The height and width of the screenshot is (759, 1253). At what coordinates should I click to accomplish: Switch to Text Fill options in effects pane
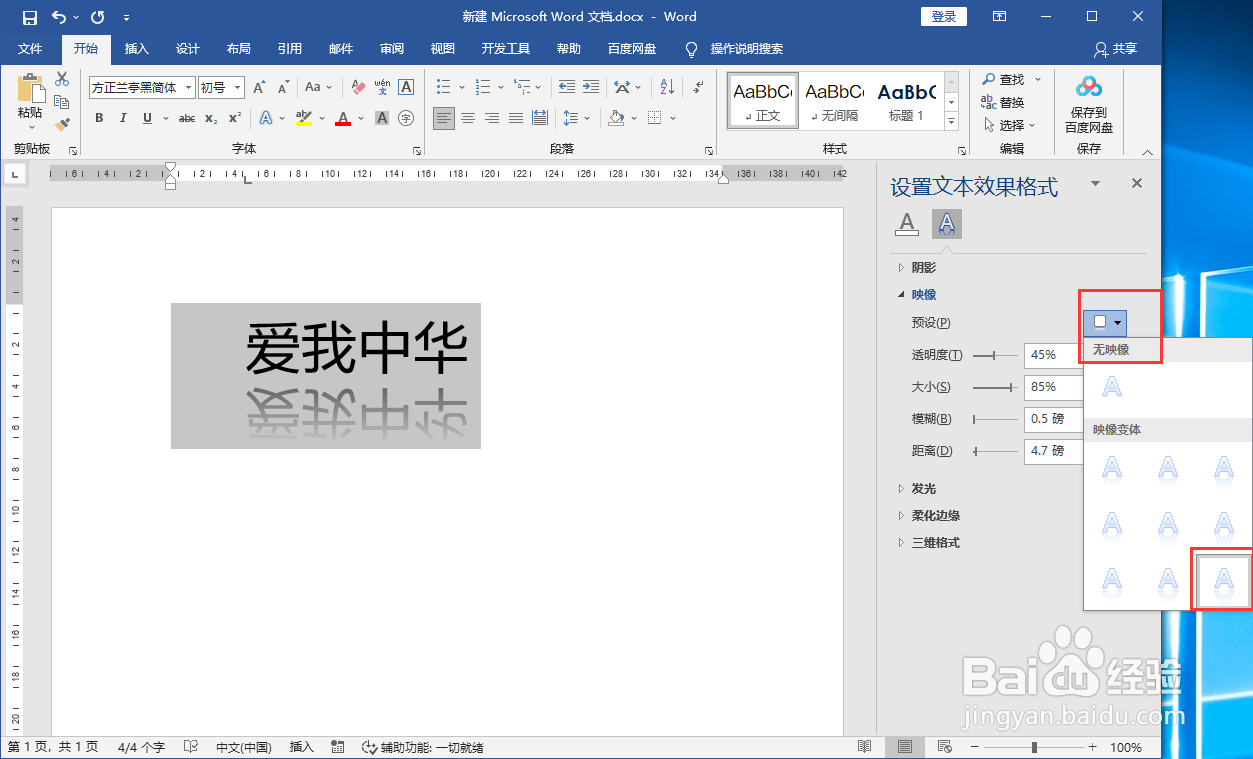[x=906, y=224]
